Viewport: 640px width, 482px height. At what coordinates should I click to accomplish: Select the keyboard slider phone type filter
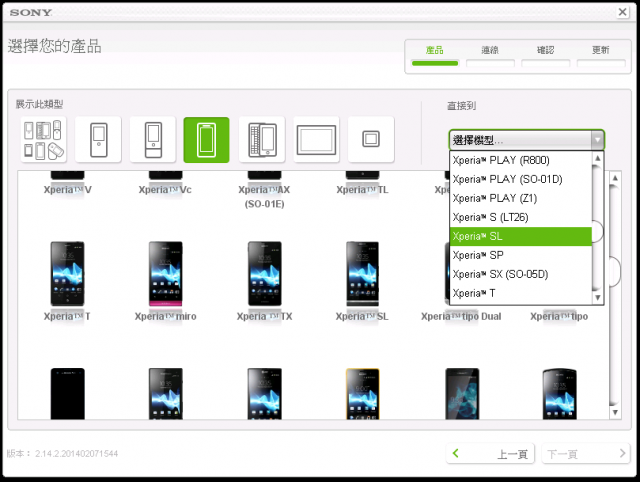[x=262, y=140]
